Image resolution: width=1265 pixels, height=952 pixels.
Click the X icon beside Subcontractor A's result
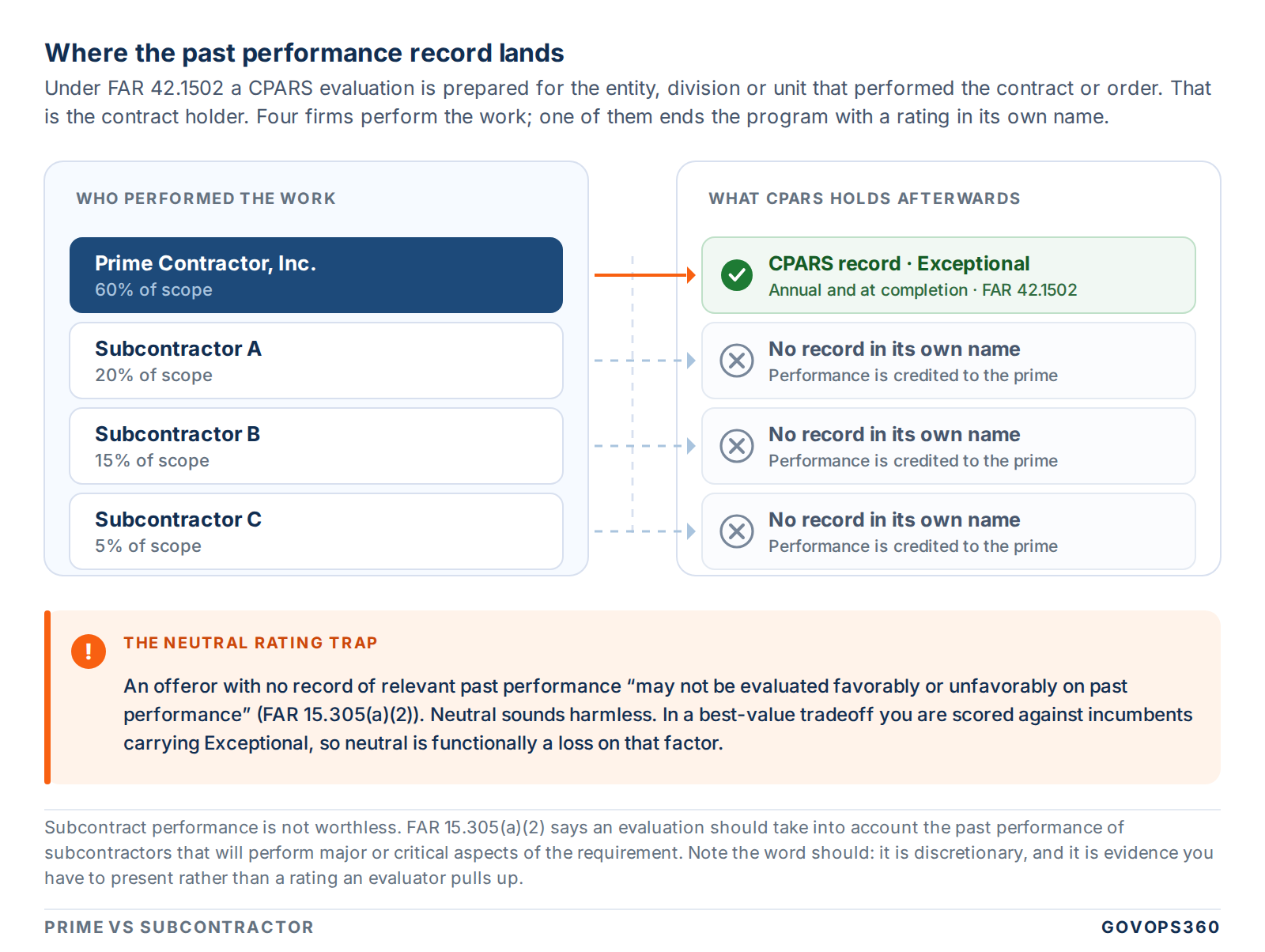736,361
